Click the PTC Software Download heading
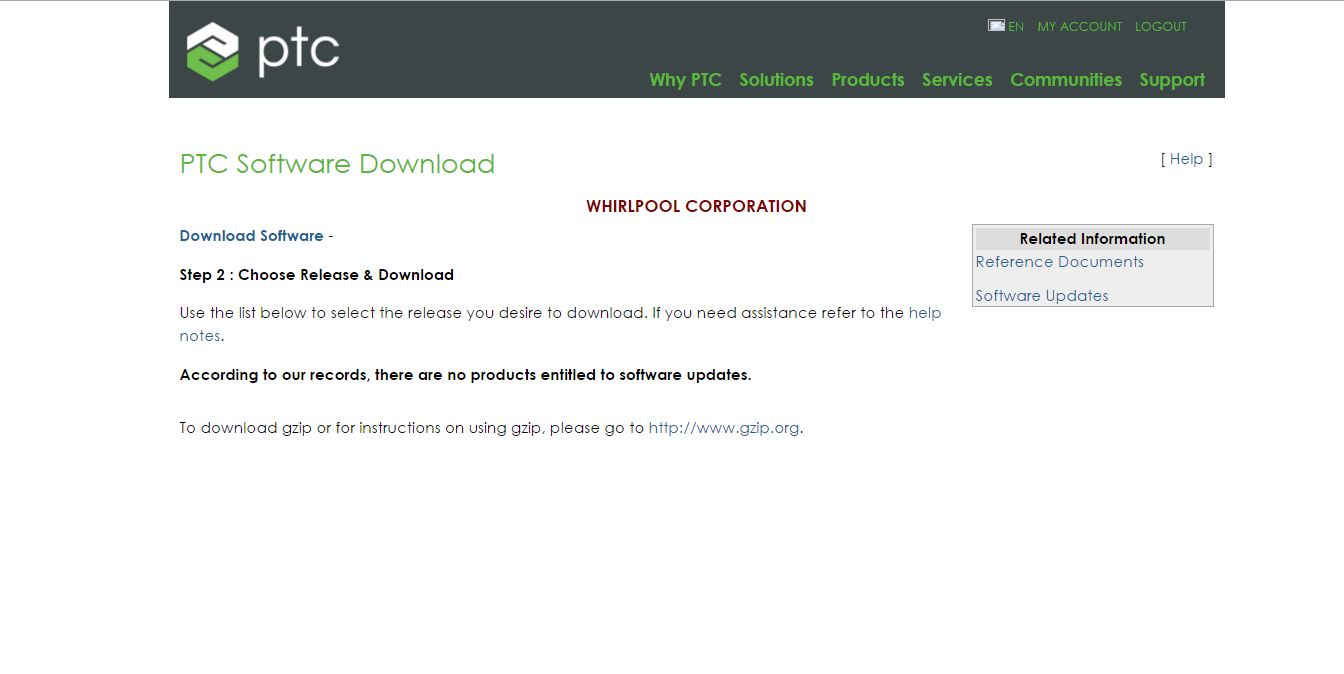 [337, 164]
